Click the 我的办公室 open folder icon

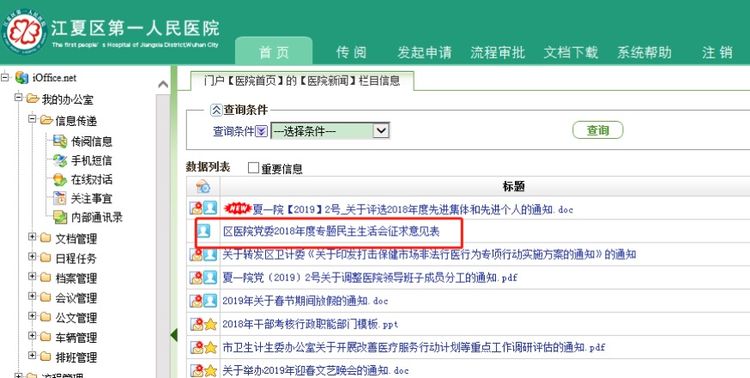point(33,99)
